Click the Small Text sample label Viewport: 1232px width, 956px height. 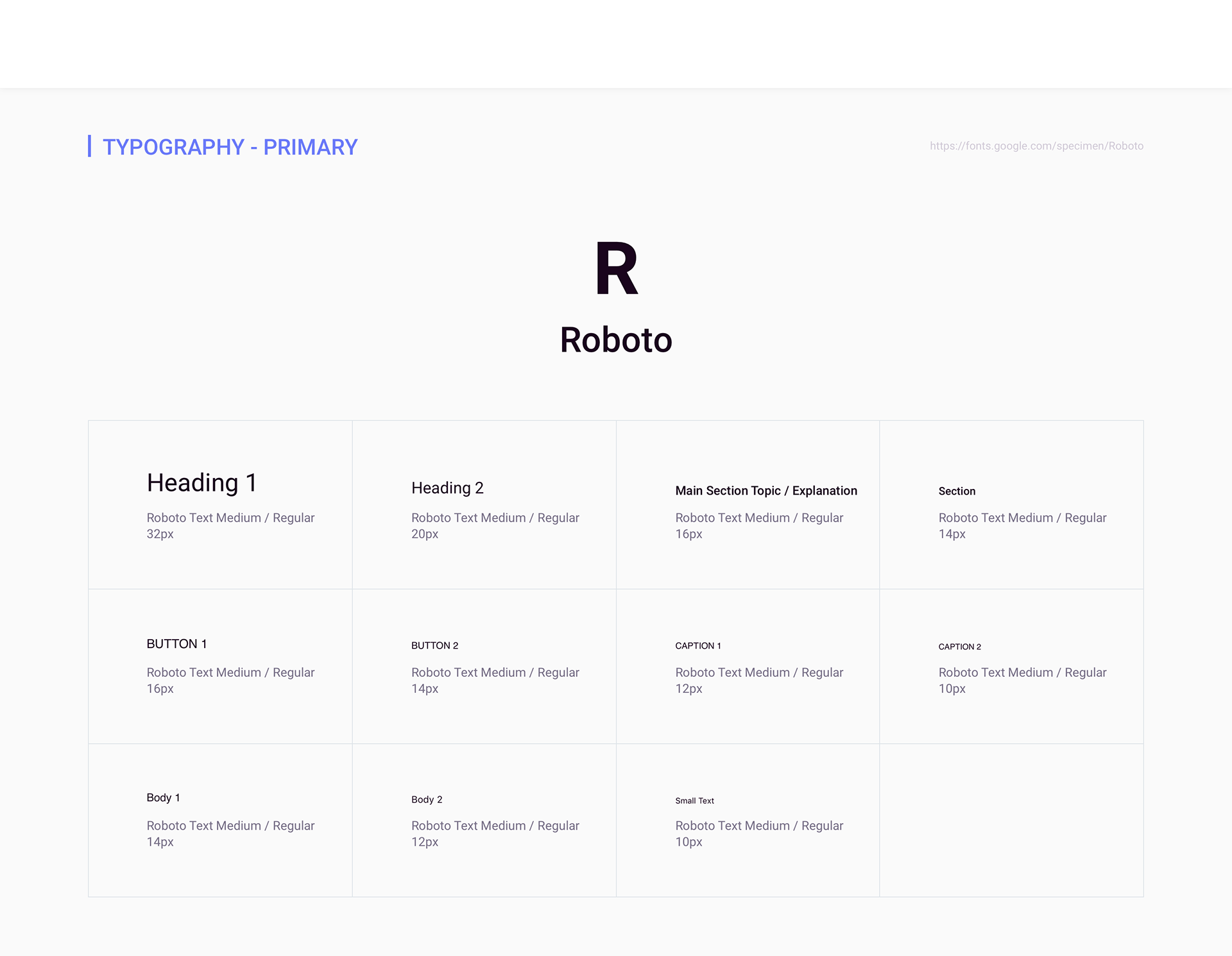[x=694, y=801]
